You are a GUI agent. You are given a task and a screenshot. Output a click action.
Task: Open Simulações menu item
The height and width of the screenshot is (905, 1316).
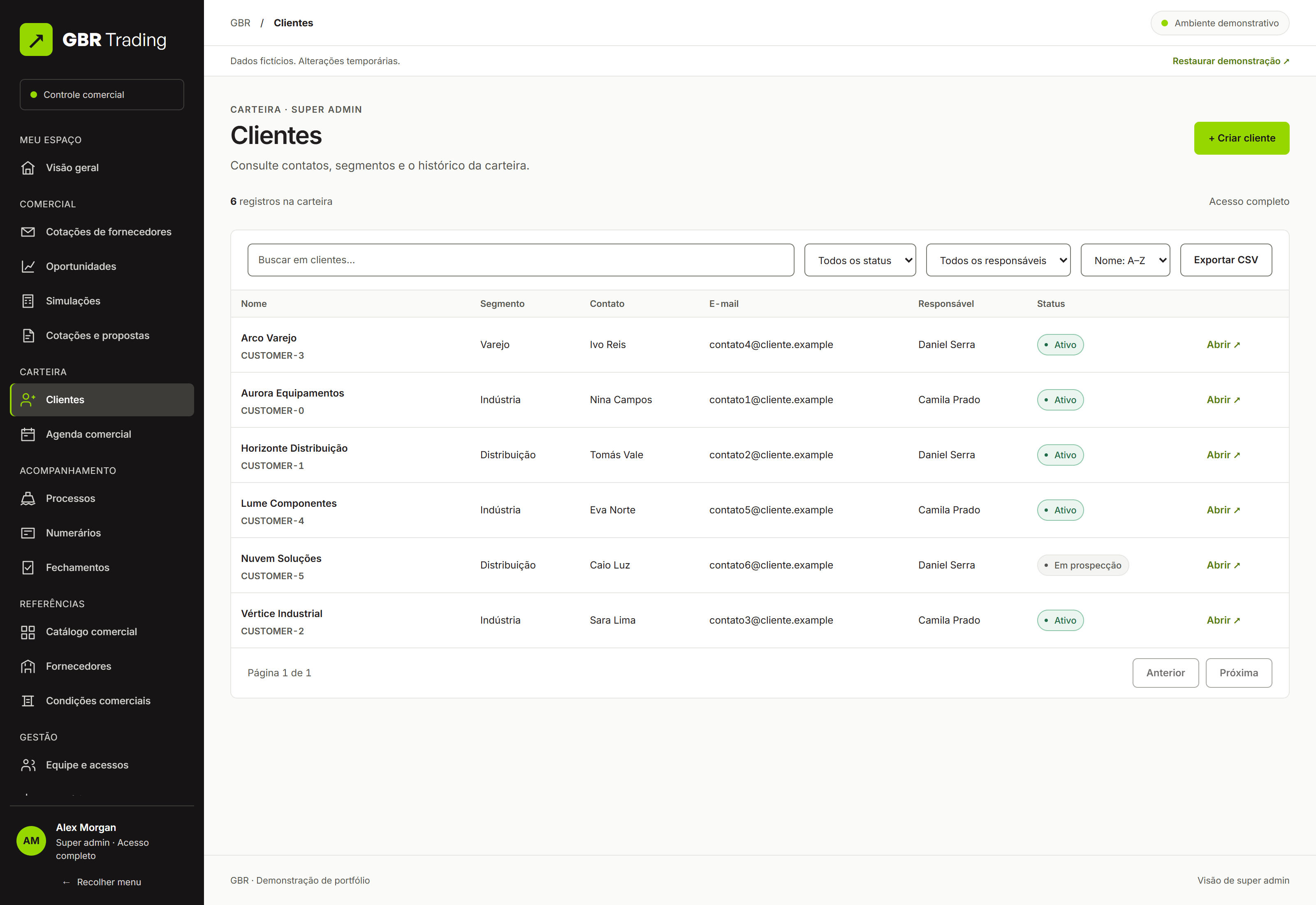click(x=102, y=301)
